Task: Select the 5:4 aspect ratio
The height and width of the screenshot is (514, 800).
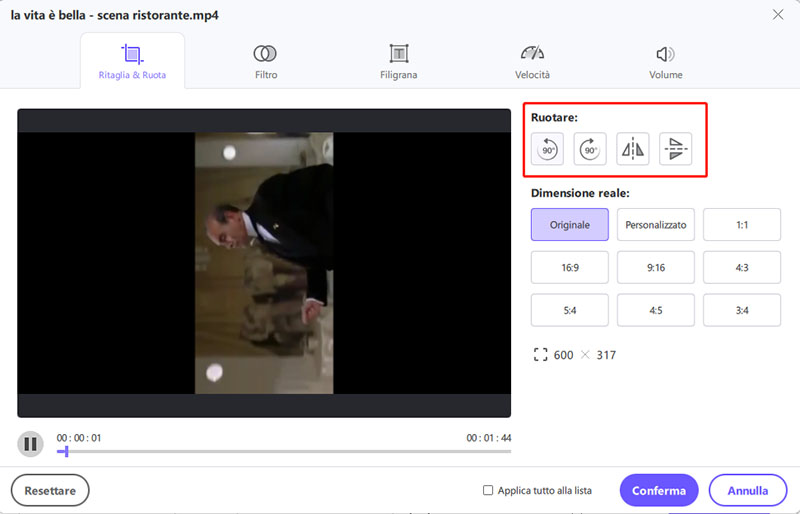Action: (569, 310)
